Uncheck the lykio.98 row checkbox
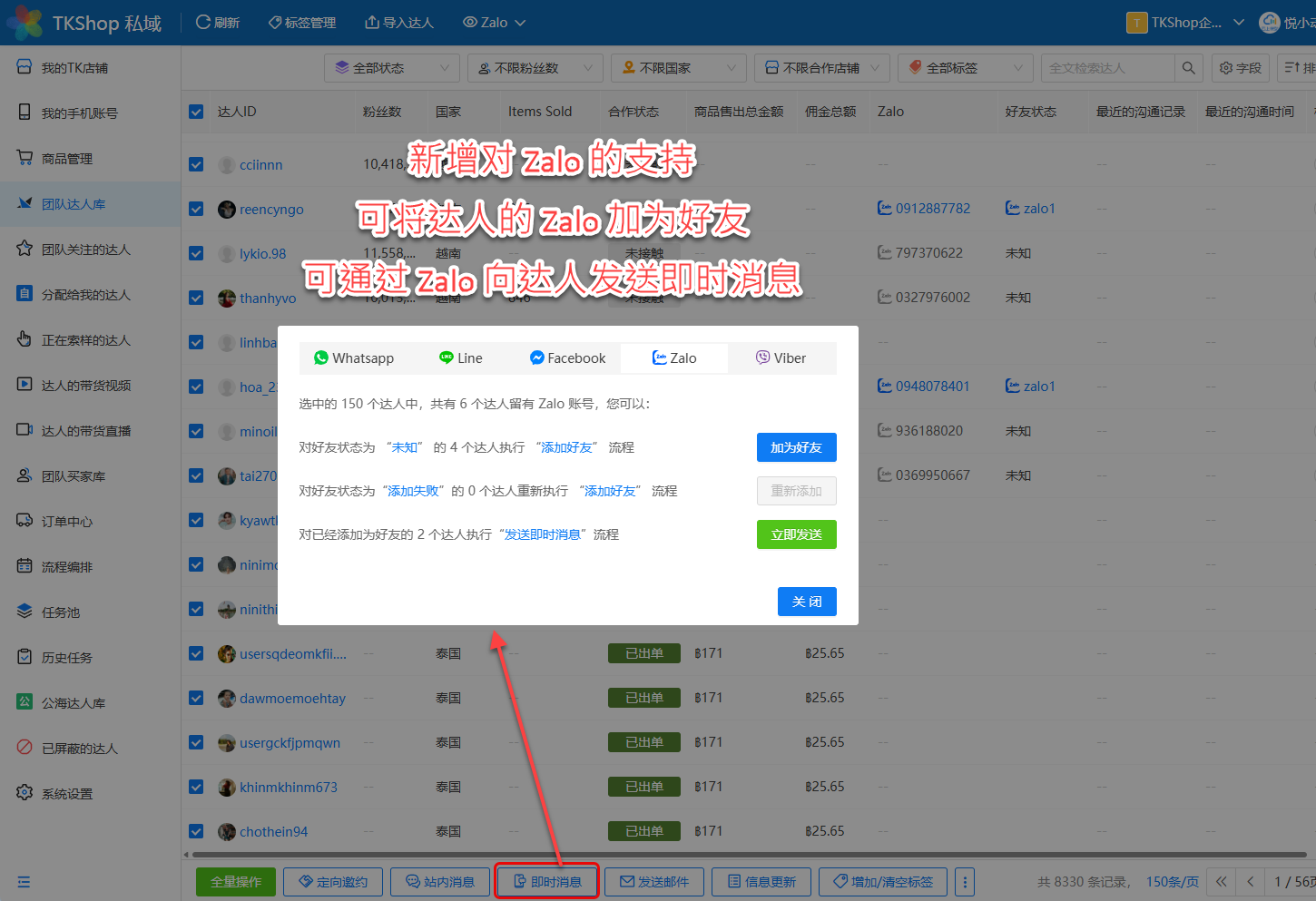The width and height of the screenshot is (1316, 901). point(196,253)
